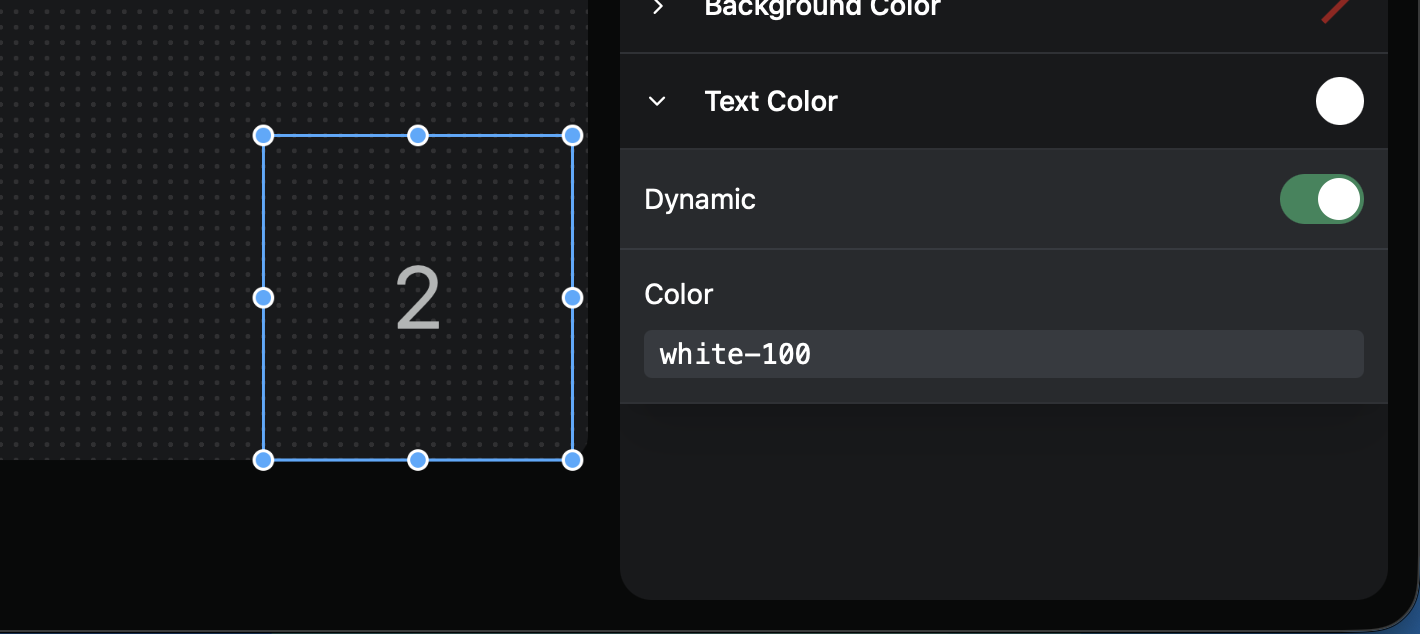Expand the Background Color section chevron
Screen dimensions: 1420x634
(x=657, y=7)
